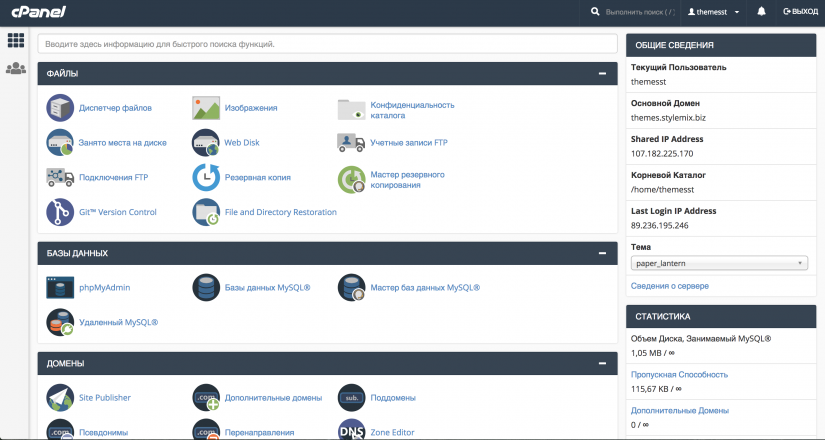The width and height of the screenshot is (825, 440).
Task: Click the ВЫХОД logout button
Action: [800, 12]
